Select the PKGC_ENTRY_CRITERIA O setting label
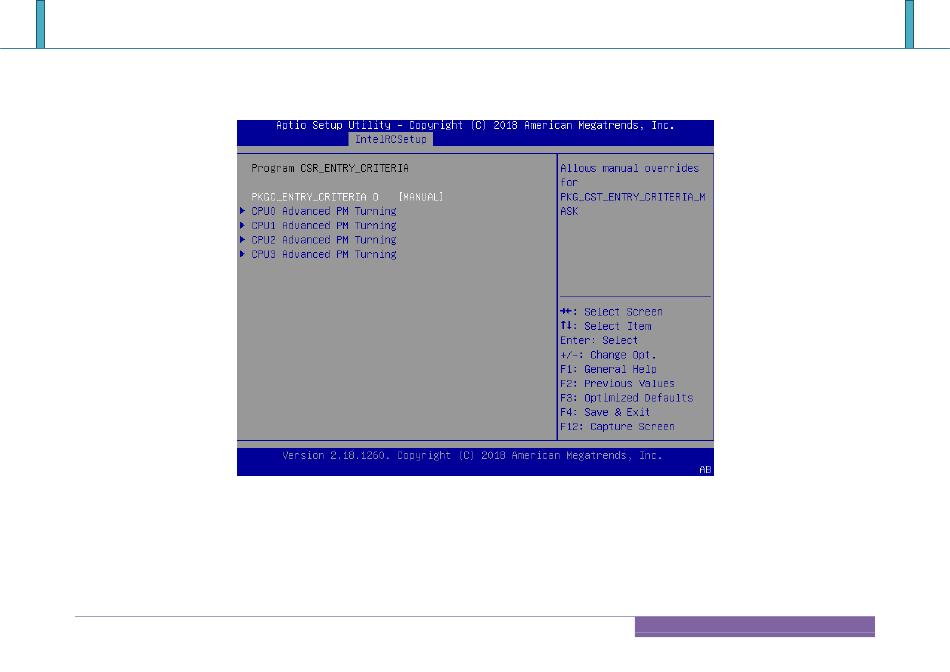 click(x=314, y=197)
